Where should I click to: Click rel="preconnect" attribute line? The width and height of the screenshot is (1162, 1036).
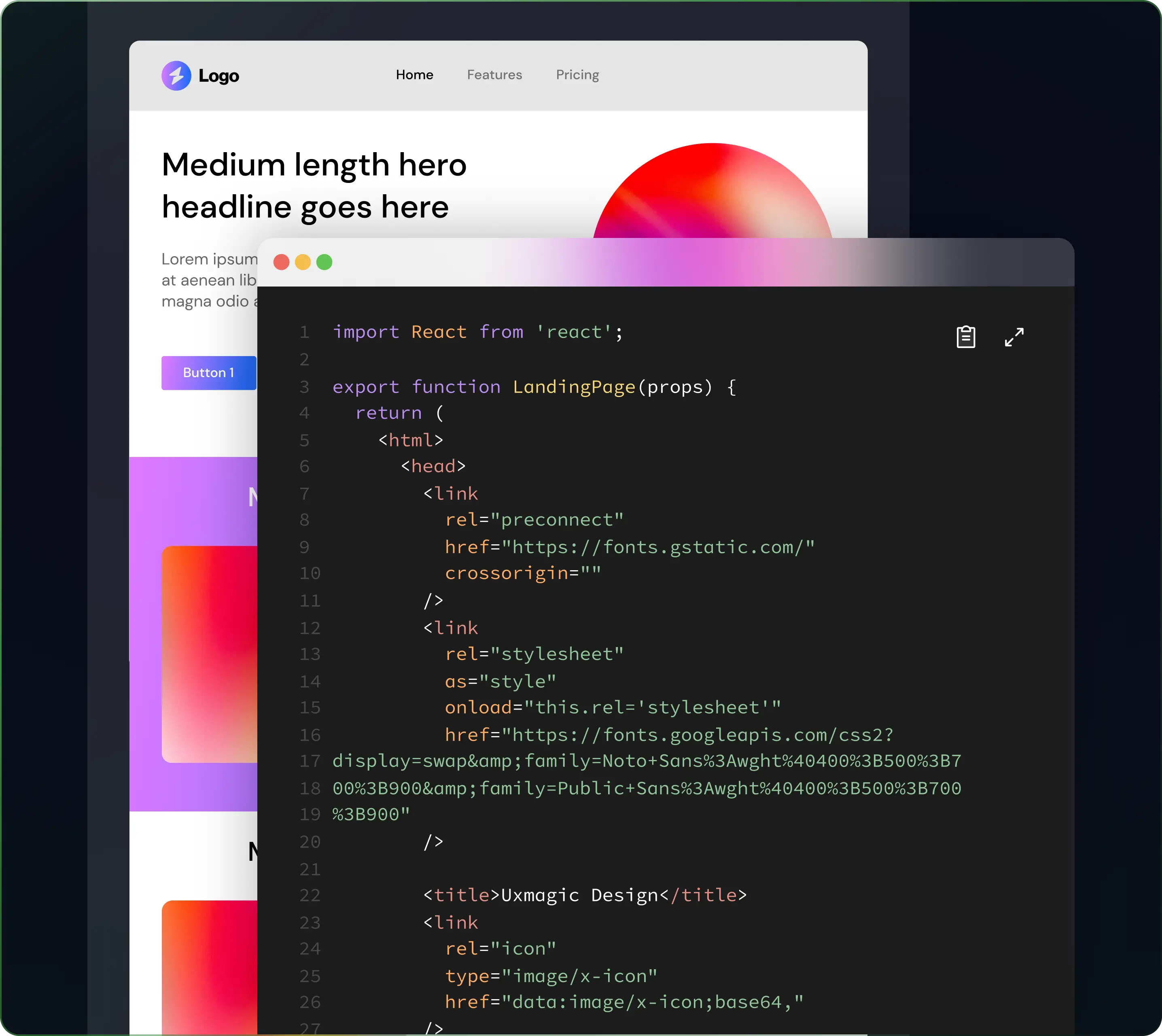click(x=534, y=520)
